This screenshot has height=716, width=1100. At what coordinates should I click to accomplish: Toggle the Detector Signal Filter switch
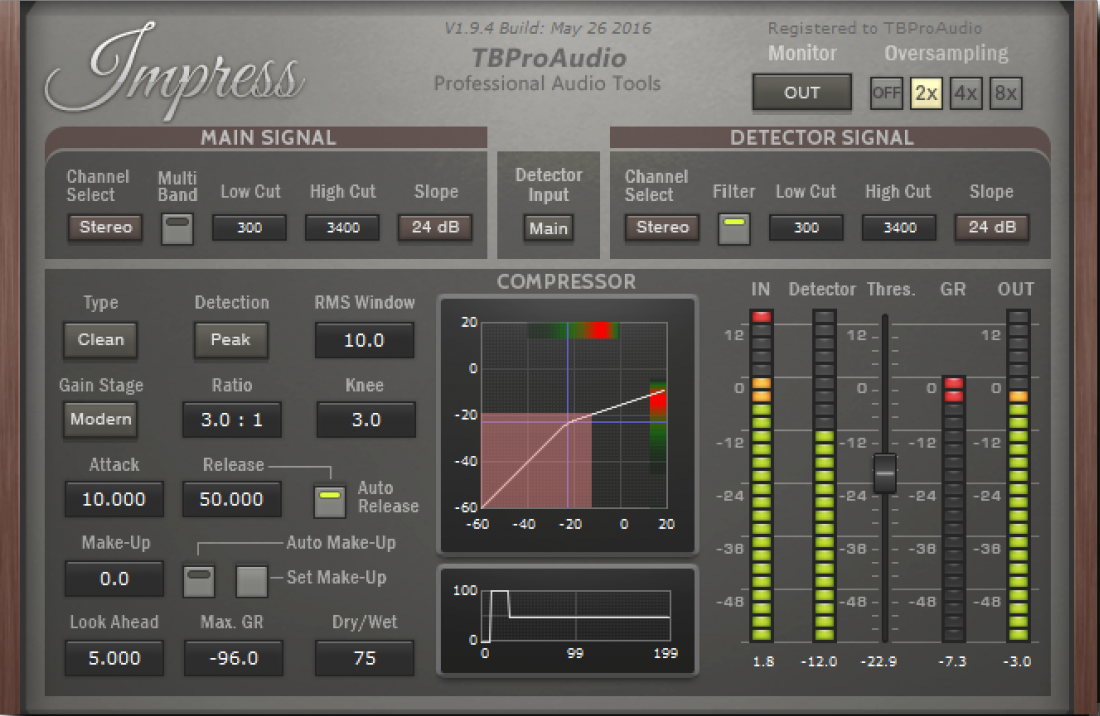(734, 229)
